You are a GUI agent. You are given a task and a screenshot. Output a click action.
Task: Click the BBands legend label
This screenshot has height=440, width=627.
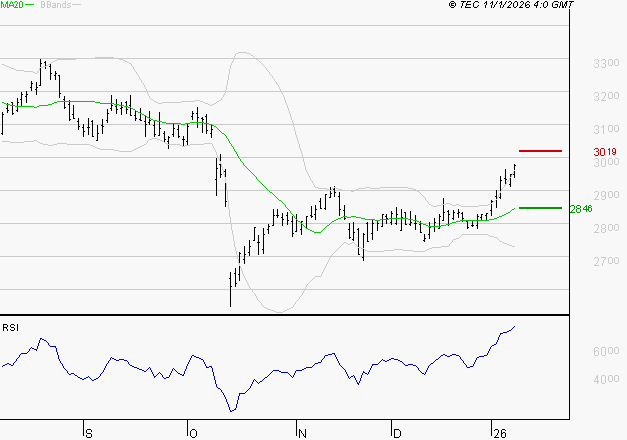coord(56,5)
